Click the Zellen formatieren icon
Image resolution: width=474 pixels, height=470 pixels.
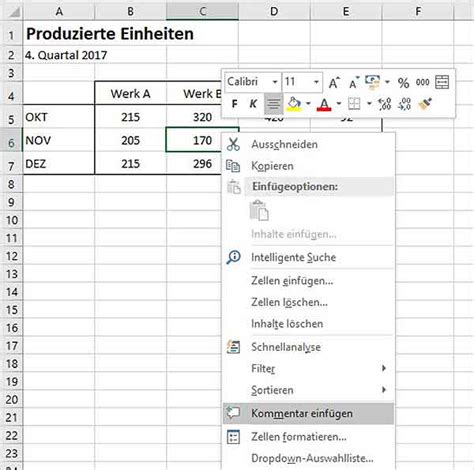pyautogui.click(x=233, y=437)
